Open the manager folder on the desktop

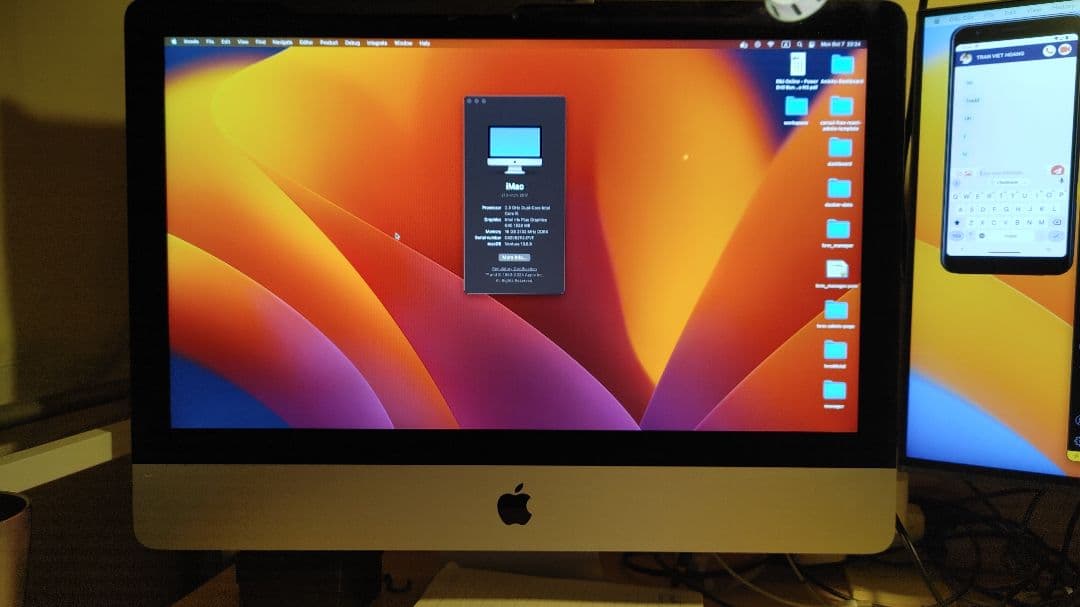[x=836, y=391]
